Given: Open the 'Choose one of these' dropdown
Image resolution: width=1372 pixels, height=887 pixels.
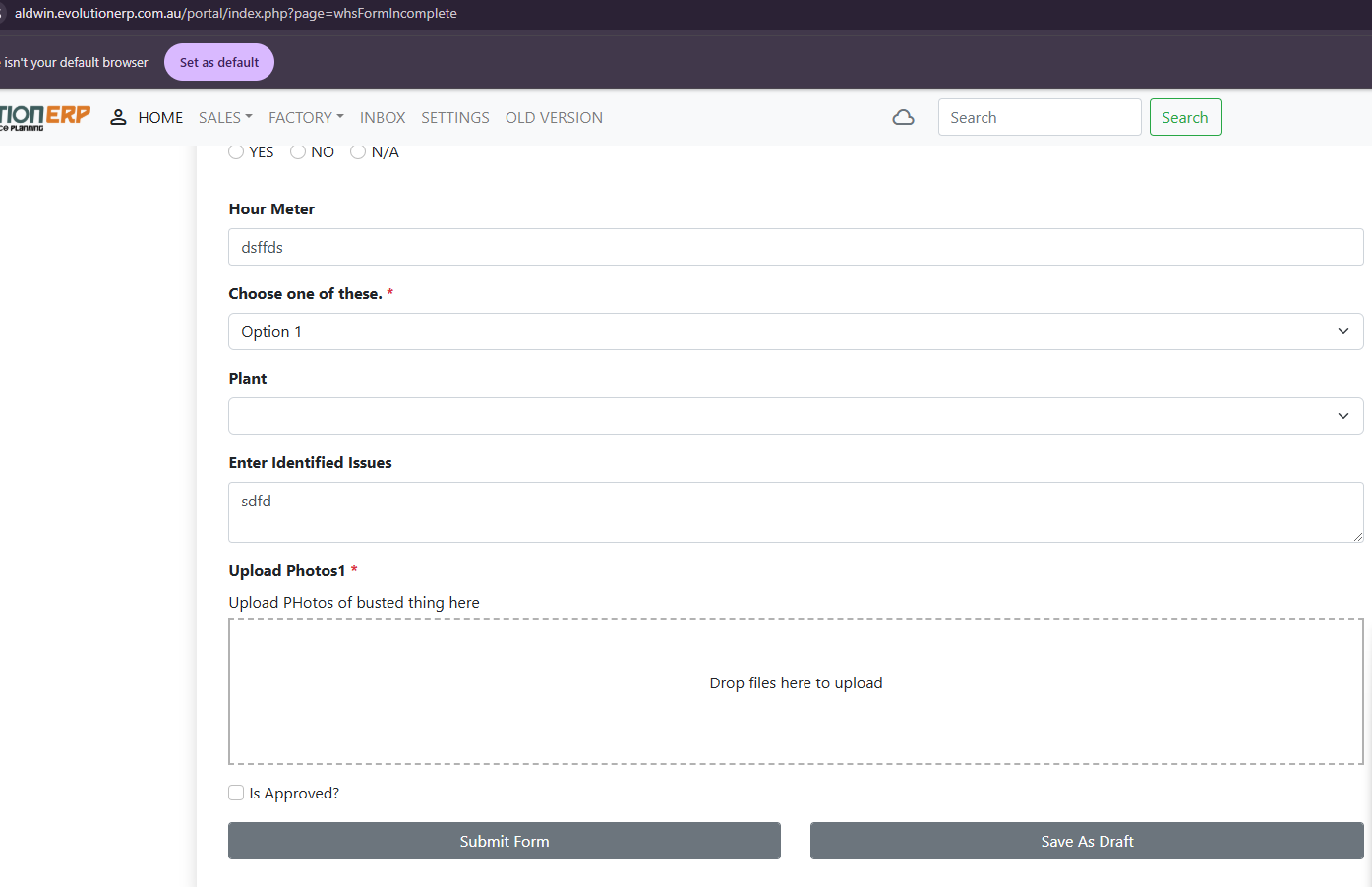Looking at the screenshot, I should (x=795, y=331).
